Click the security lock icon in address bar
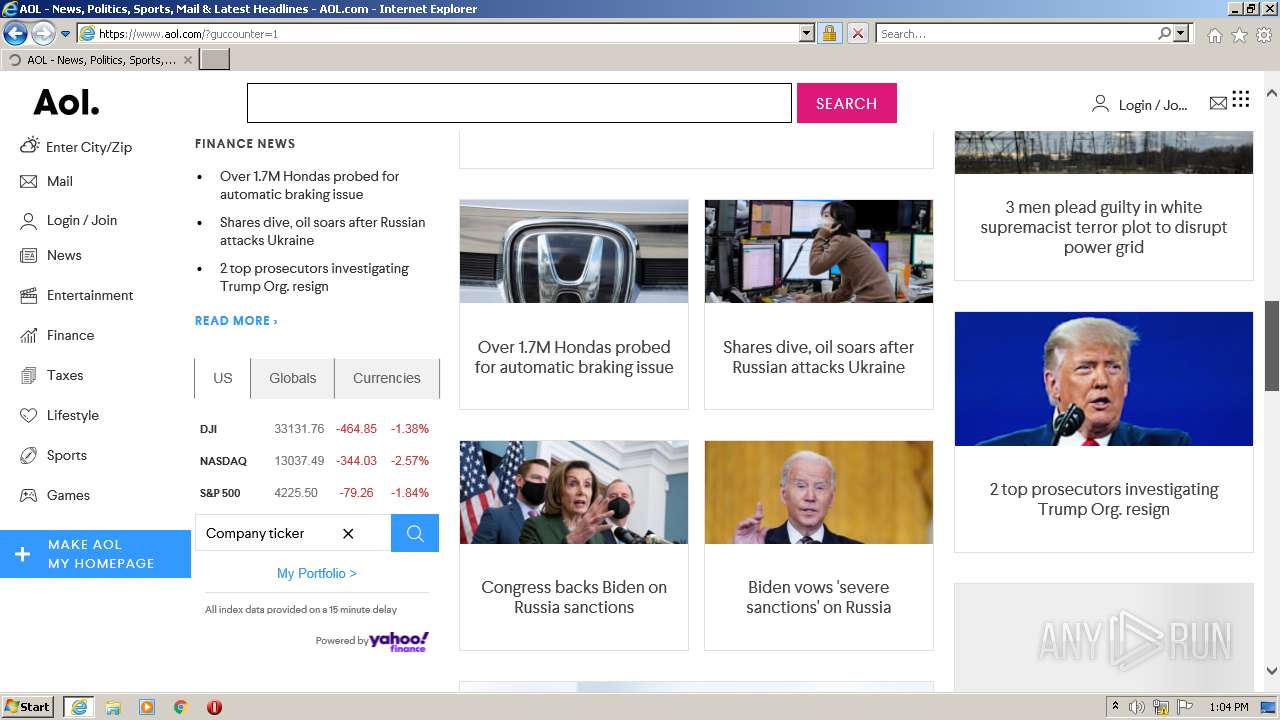1280x720 pixels. coord(829,33)
